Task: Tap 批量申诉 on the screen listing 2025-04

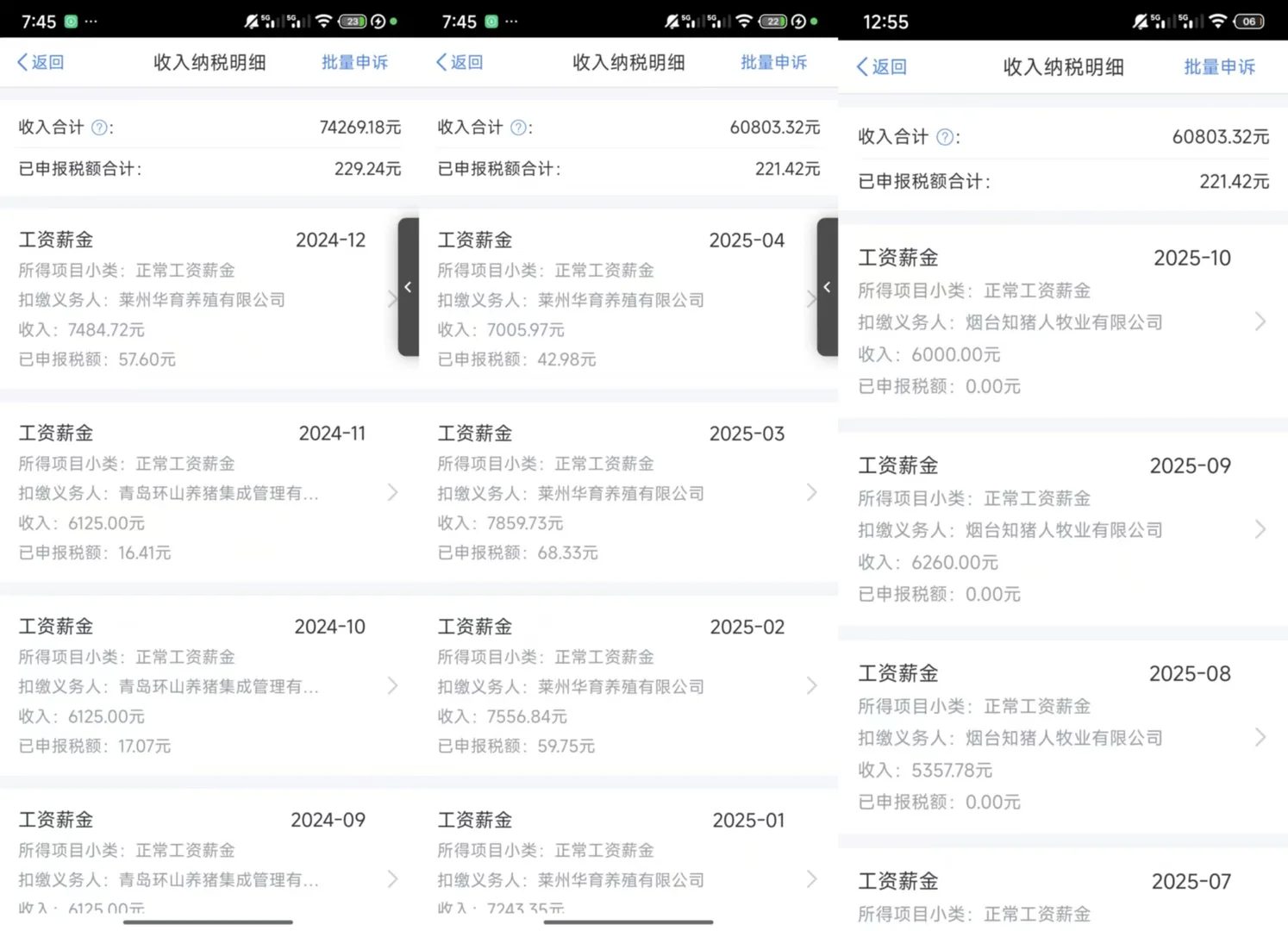Action: point(773,62)
